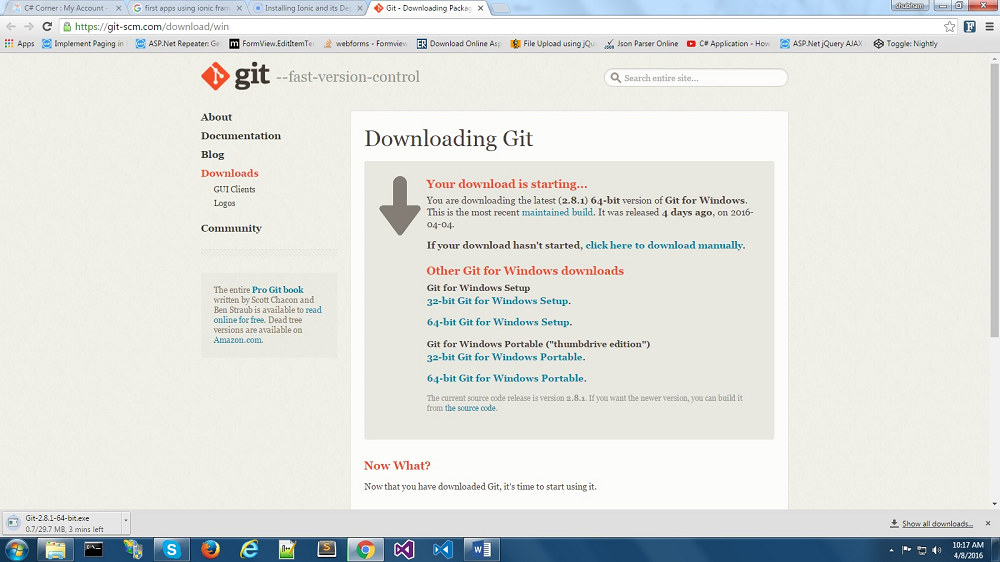
Task: Open the Amazon.com link
Action: [x=237, y=340]
